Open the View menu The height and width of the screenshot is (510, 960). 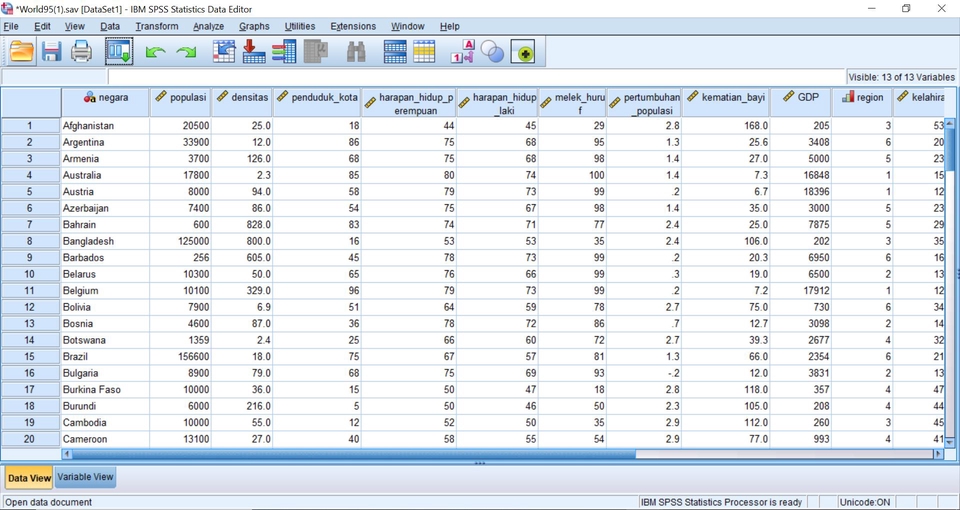pos(75,26)
